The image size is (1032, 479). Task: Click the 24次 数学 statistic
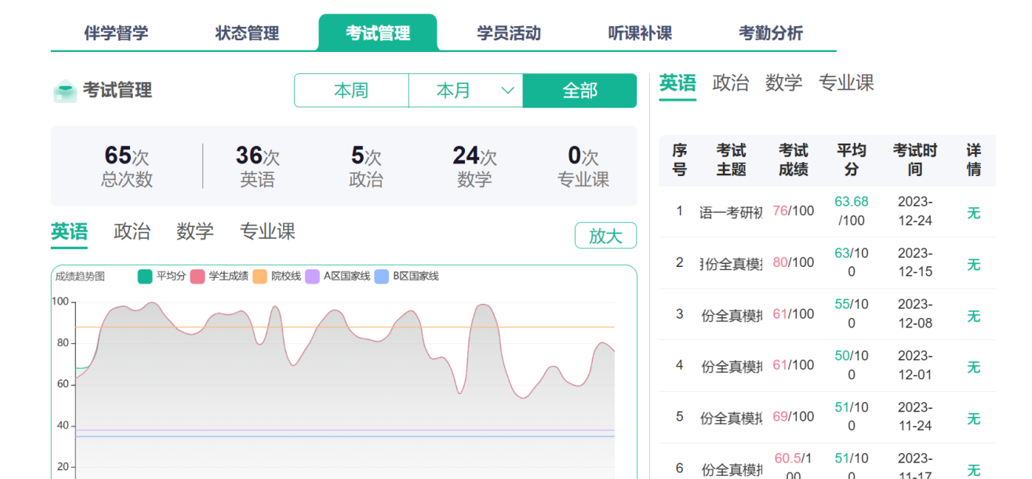[x=475, y=166]
